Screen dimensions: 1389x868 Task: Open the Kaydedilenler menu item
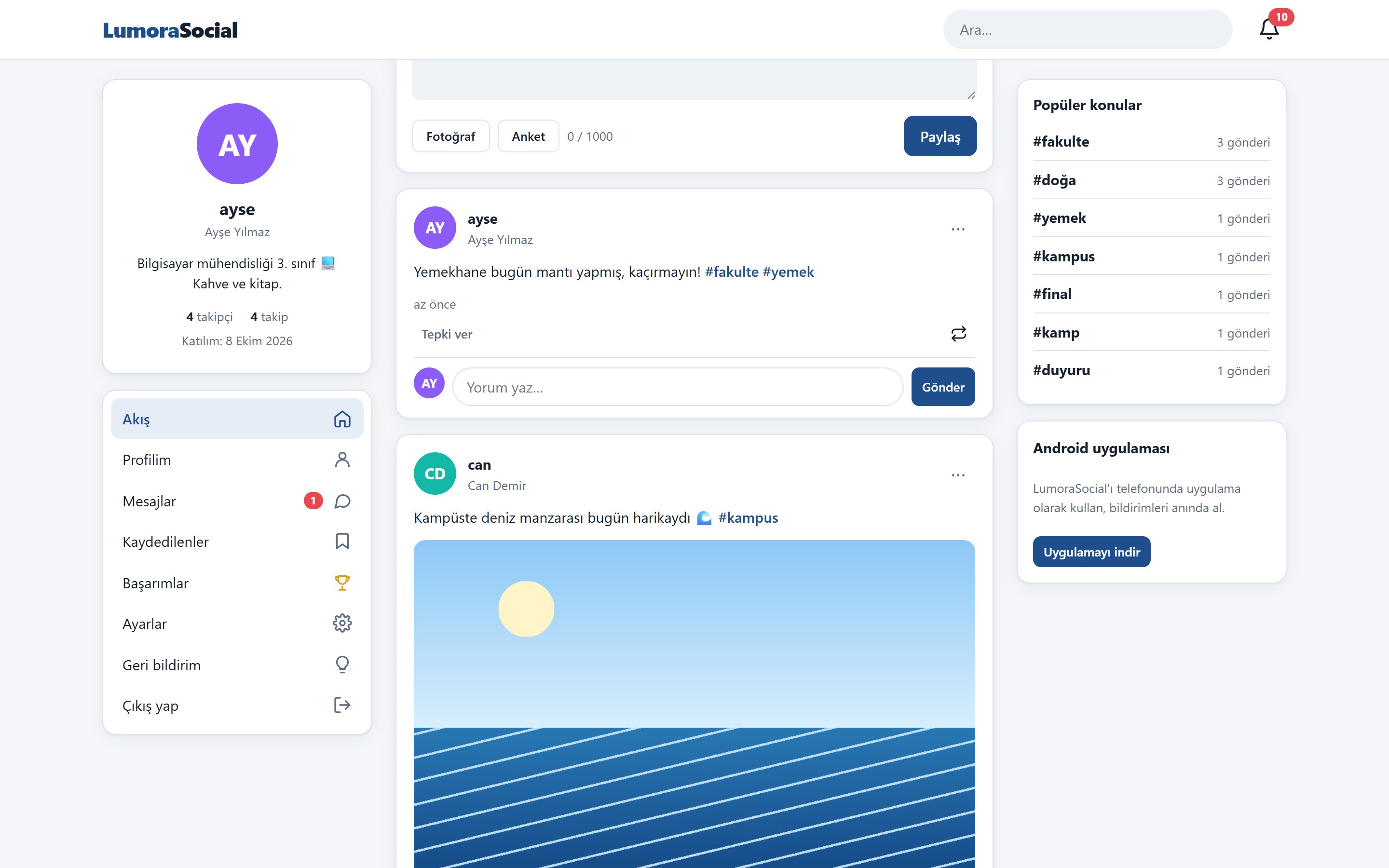[x=237, y=542]
